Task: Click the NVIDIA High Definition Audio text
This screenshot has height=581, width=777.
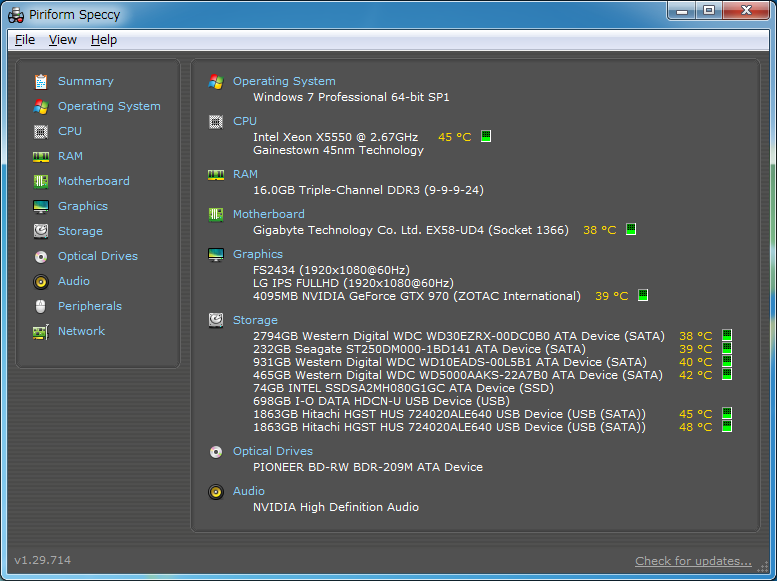Action: pos(336,507)
